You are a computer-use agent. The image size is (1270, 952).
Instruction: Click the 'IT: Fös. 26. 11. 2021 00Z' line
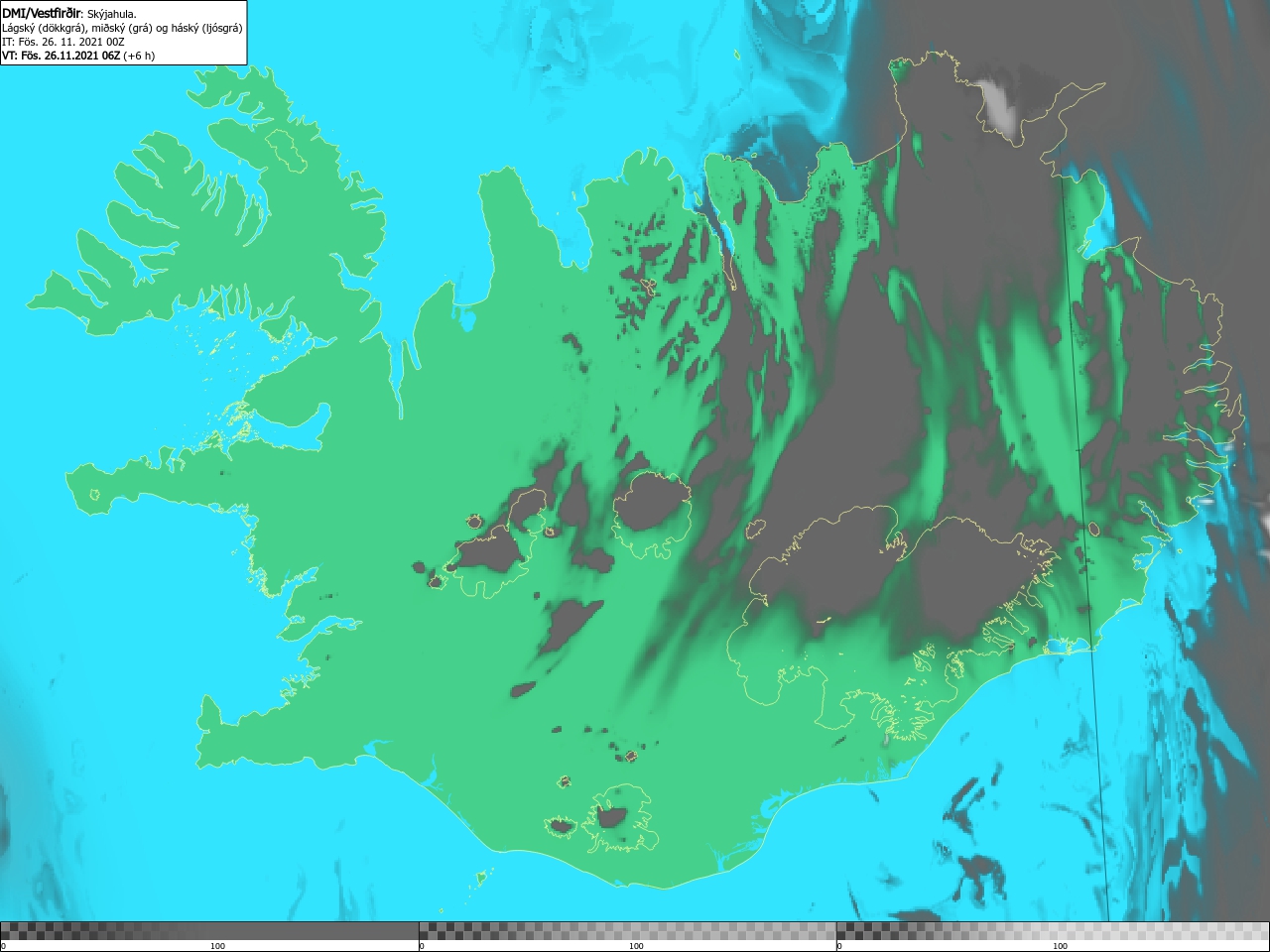[x=63, y=42]
